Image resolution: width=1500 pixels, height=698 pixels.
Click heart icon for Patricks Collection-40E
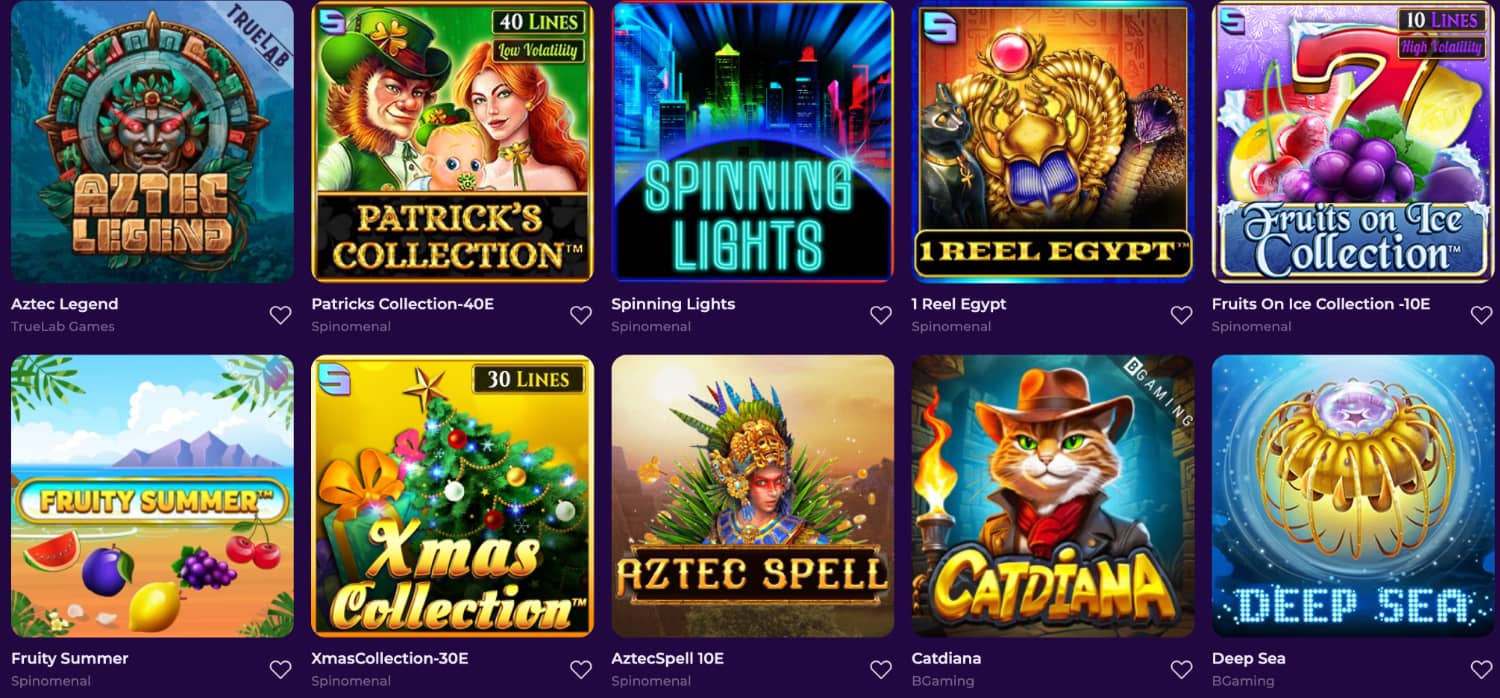[580, 315]
